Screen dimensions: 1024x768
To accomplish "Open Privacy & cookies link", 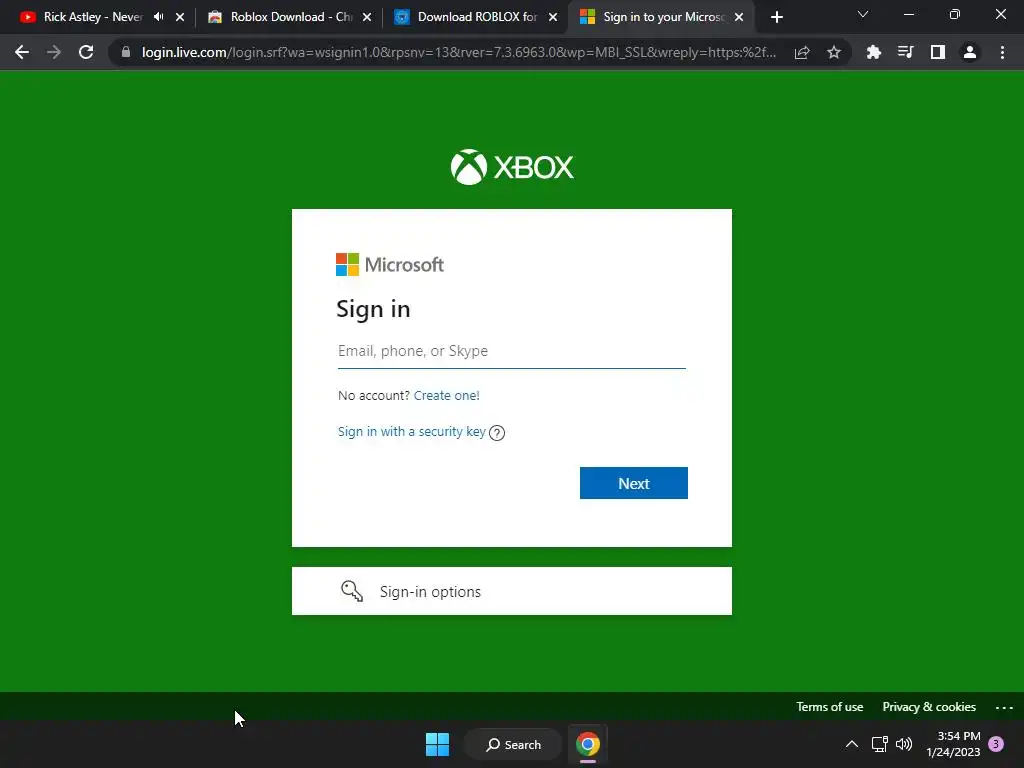I will click(x=929, y=707).
